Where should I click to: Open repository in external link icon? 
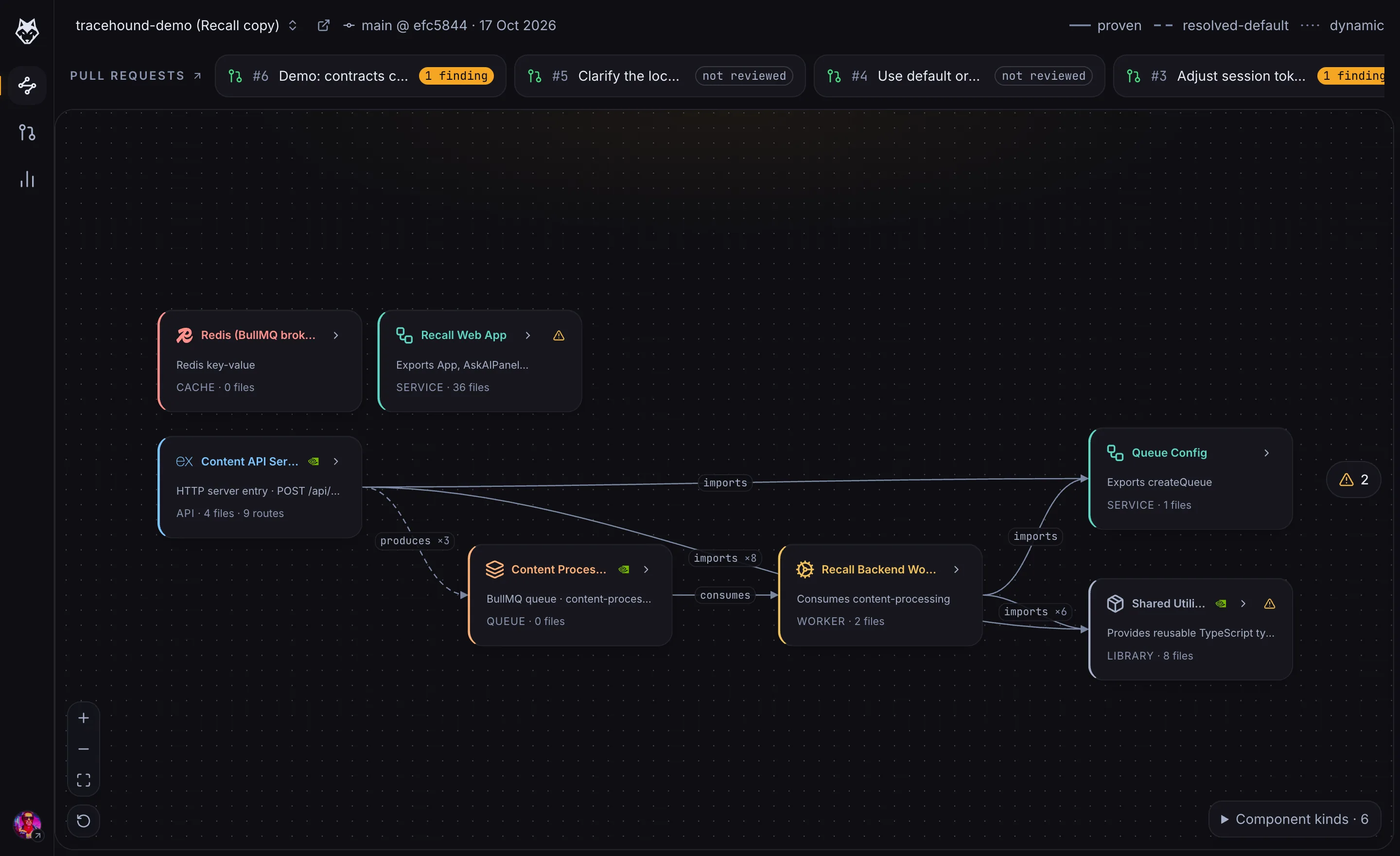pyautogui.click(x=323, y=26)
